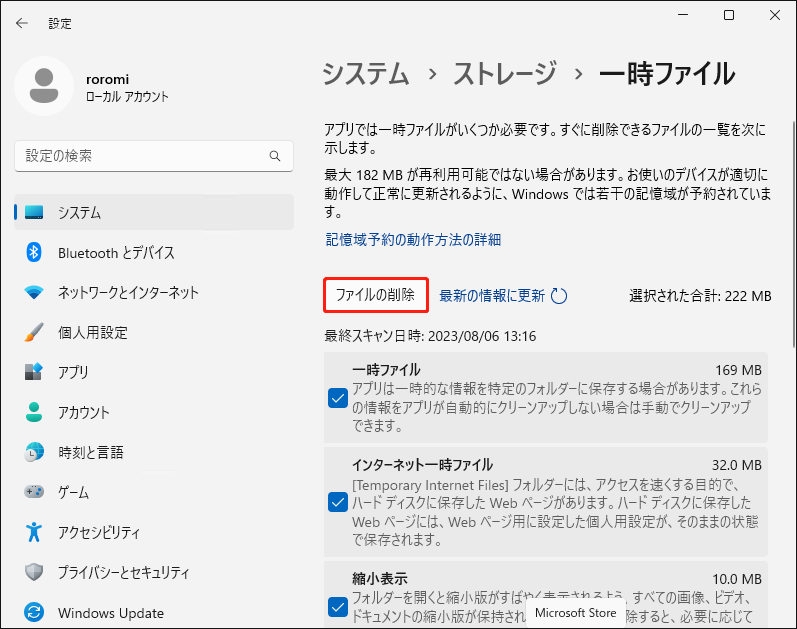Navigate to システム breadcrumb
This screenshot has height=629, width=797.
(x=366, y=74)
